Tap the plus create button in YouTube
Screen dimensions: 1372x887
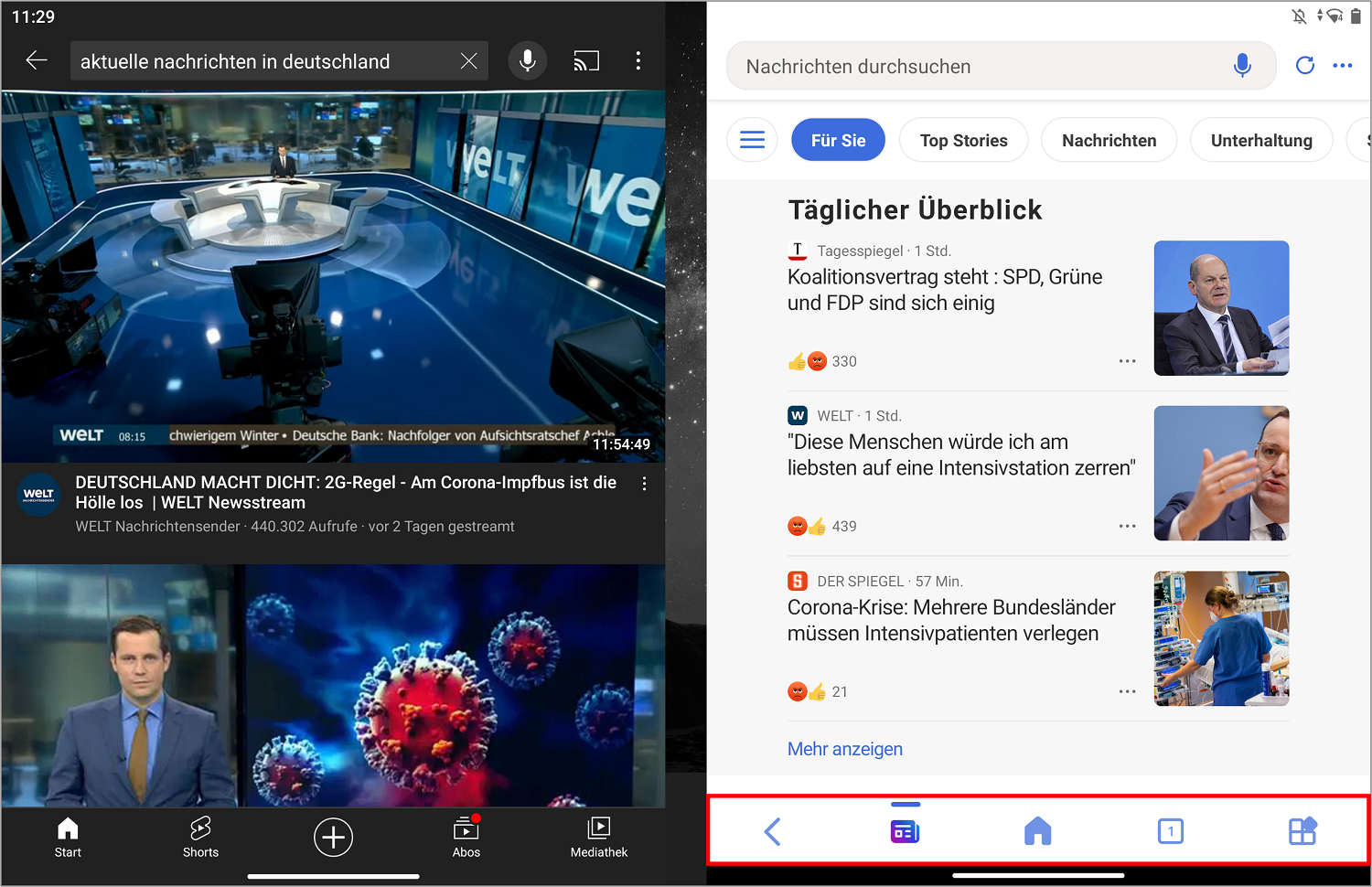tap(334, 838)
